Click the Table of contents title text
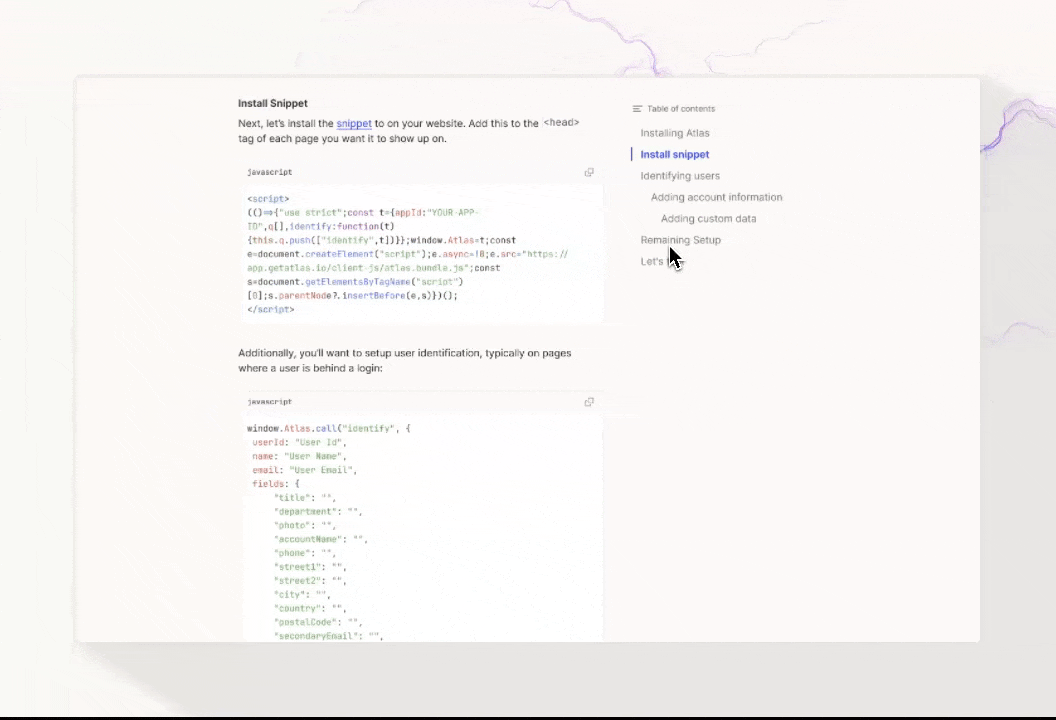Image resolution: width=1056 pixels, height=720 pixels. coord(681,109)
